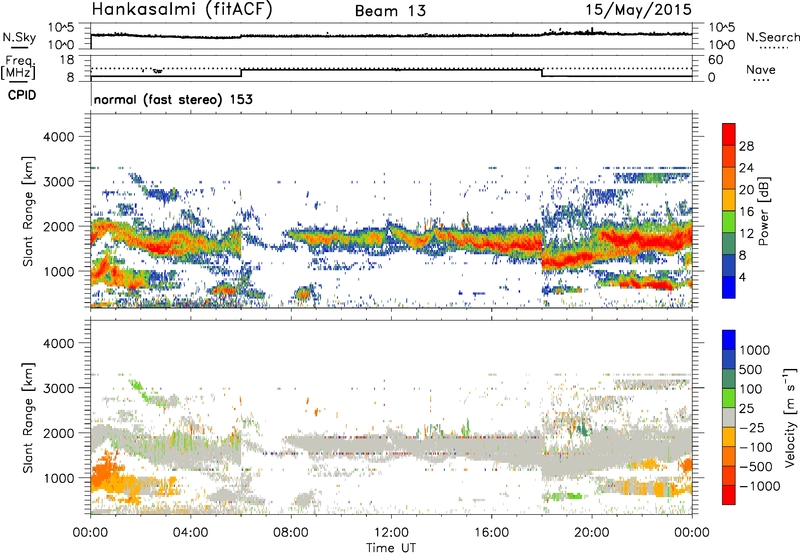
Task: Click the '-1000' tick on the velocity colorbar
Action: point(759,486)
